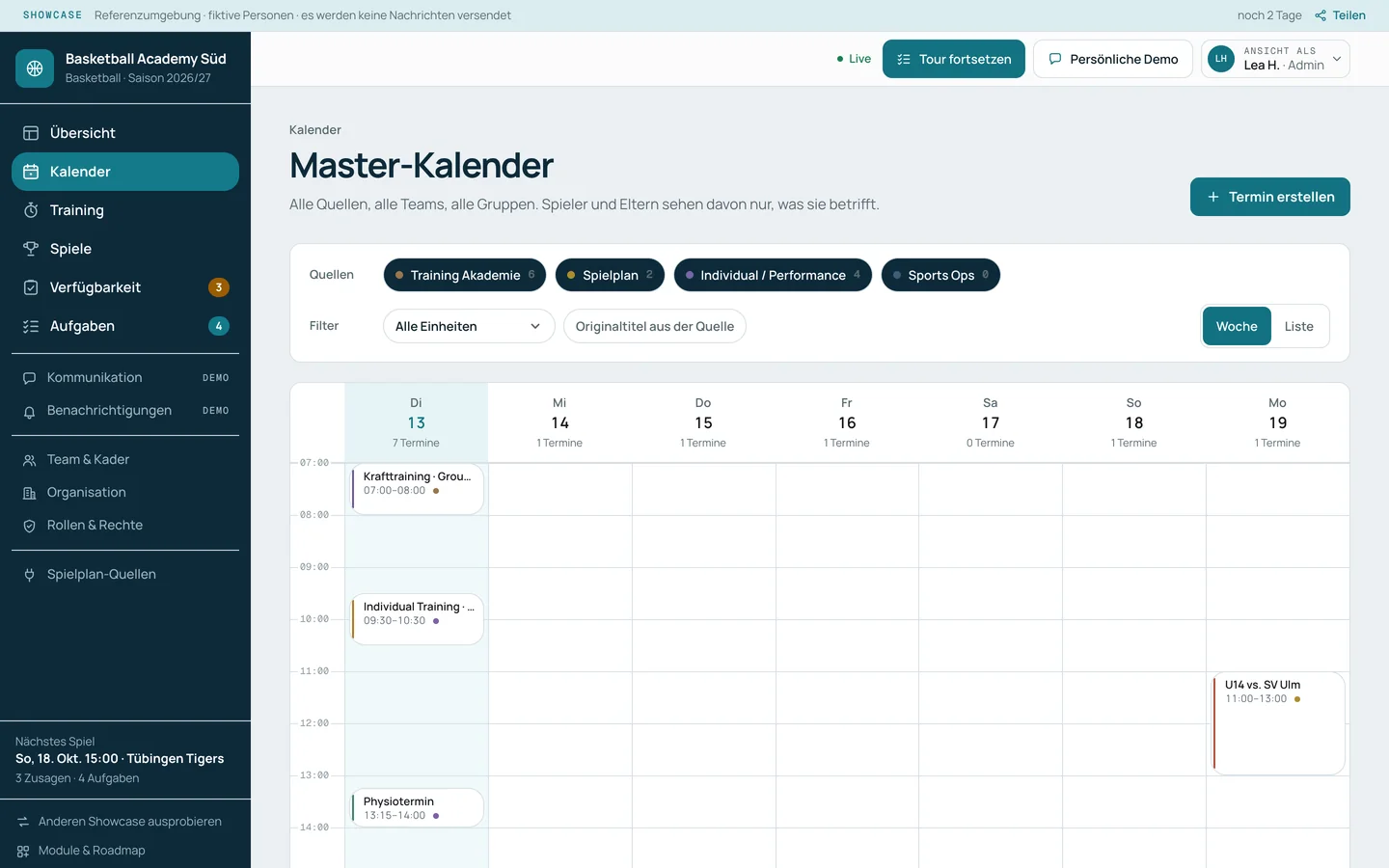Screen dimensions: 1389x868
Task: Toggle the Sports Ops source filter
Action: (940, 275)
